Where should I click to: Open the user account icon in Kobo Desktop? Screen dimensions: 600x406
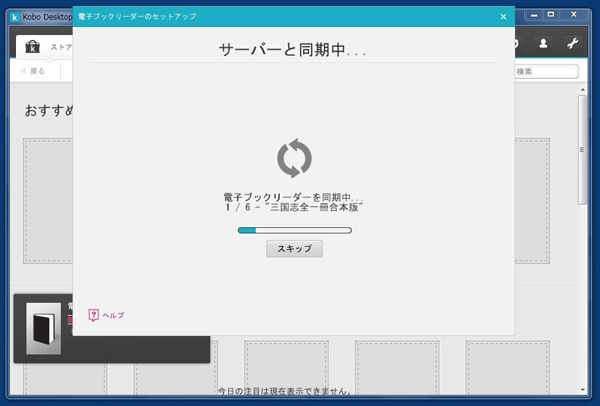click(543, 44)
